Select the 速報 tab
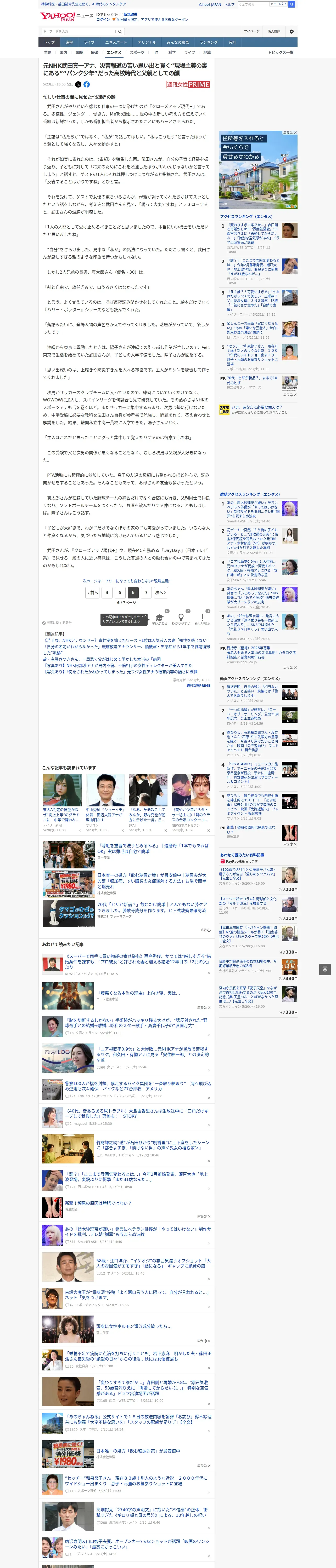This screenshot has width=336, height=1568. pyautogui.click(x=69, y=43)
